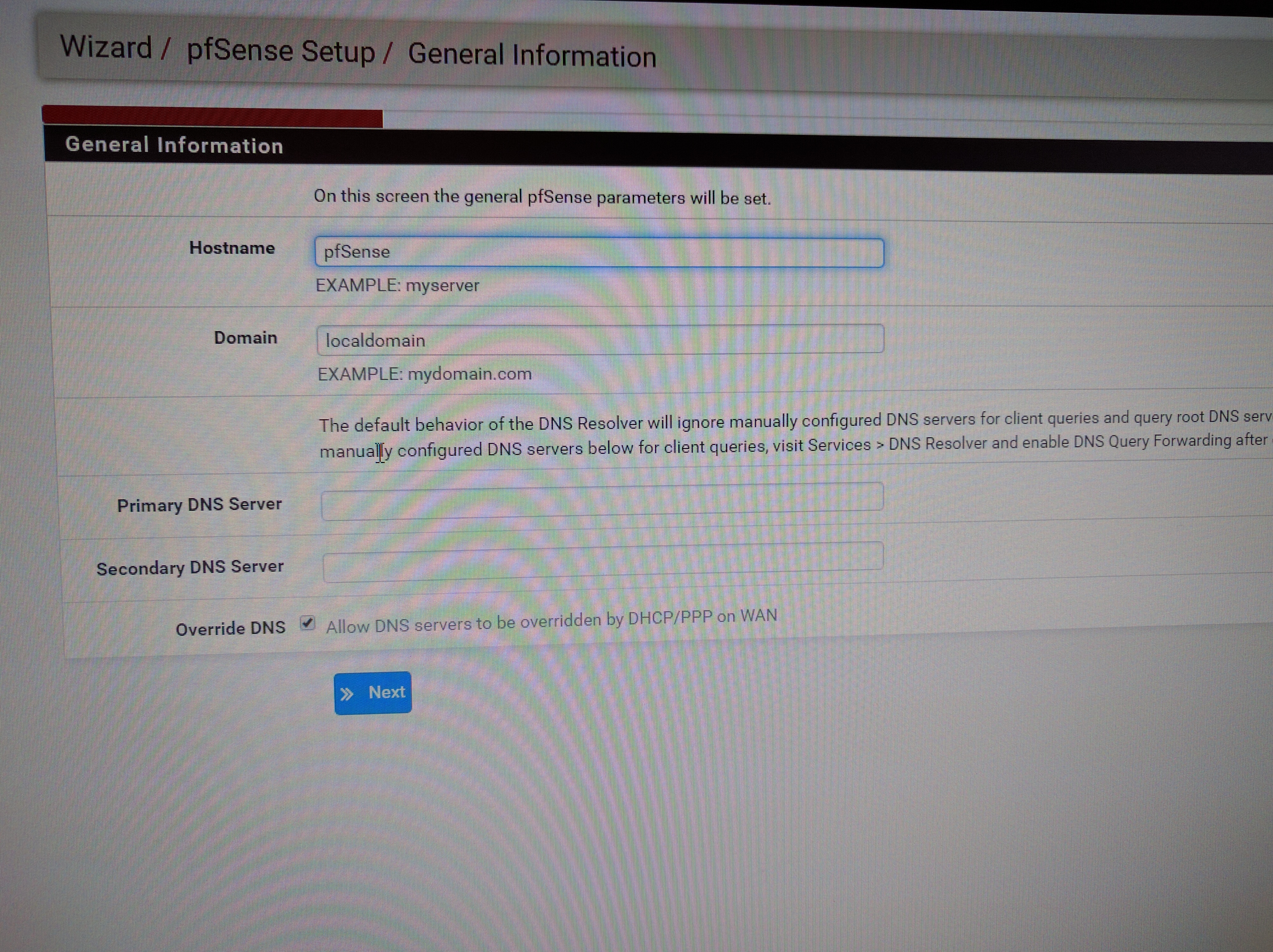Click into the Domain field with localdomain
1273x952 pixels.
[600, 339]
